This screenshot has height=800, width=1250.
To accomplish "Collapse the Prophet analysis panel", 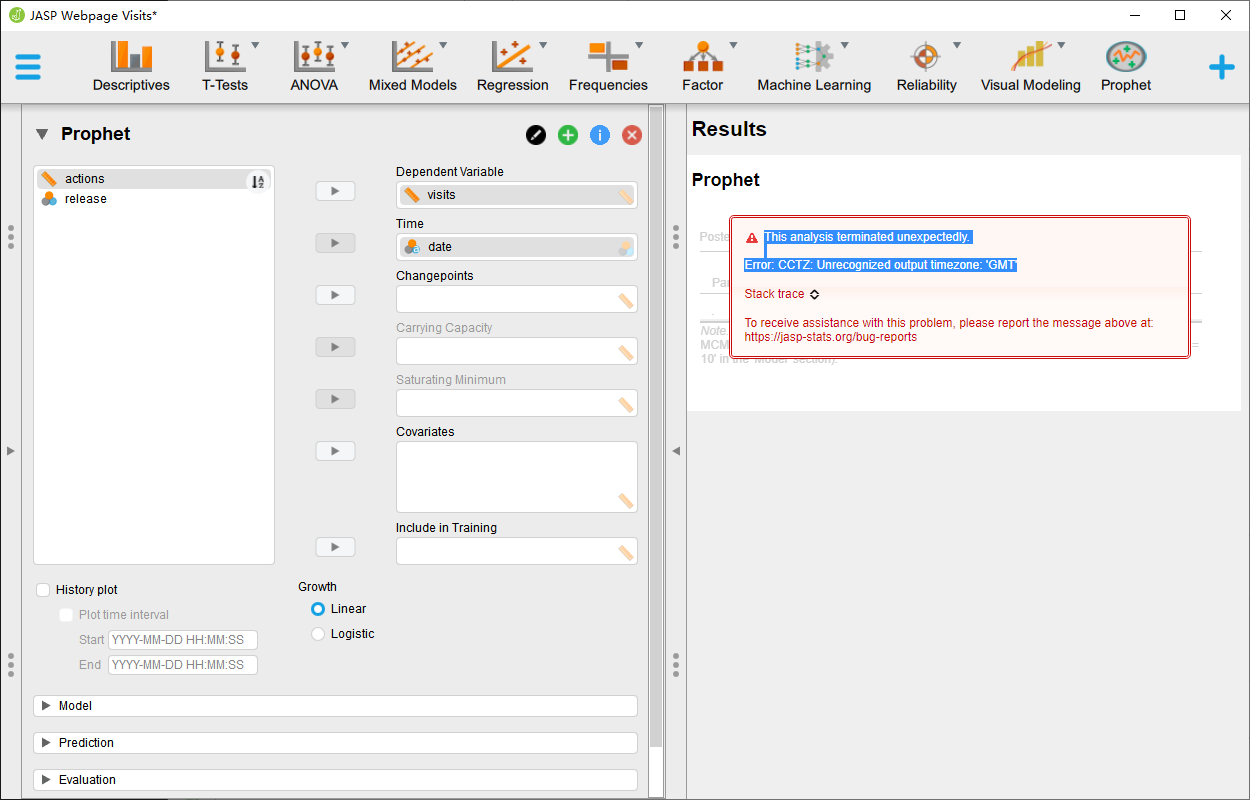I will coord(41,133).
